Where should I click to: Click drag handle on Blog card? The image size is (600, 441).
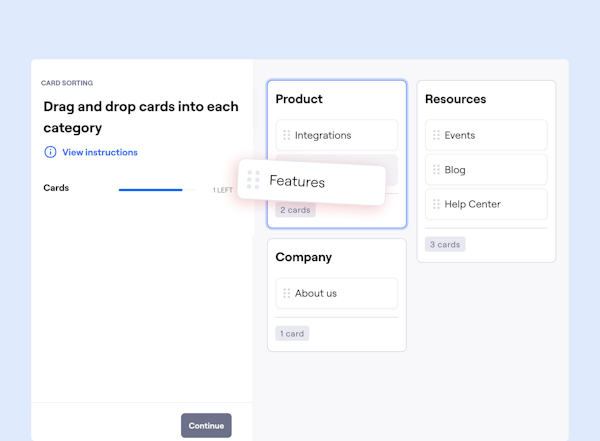click(x=436, y=170)
